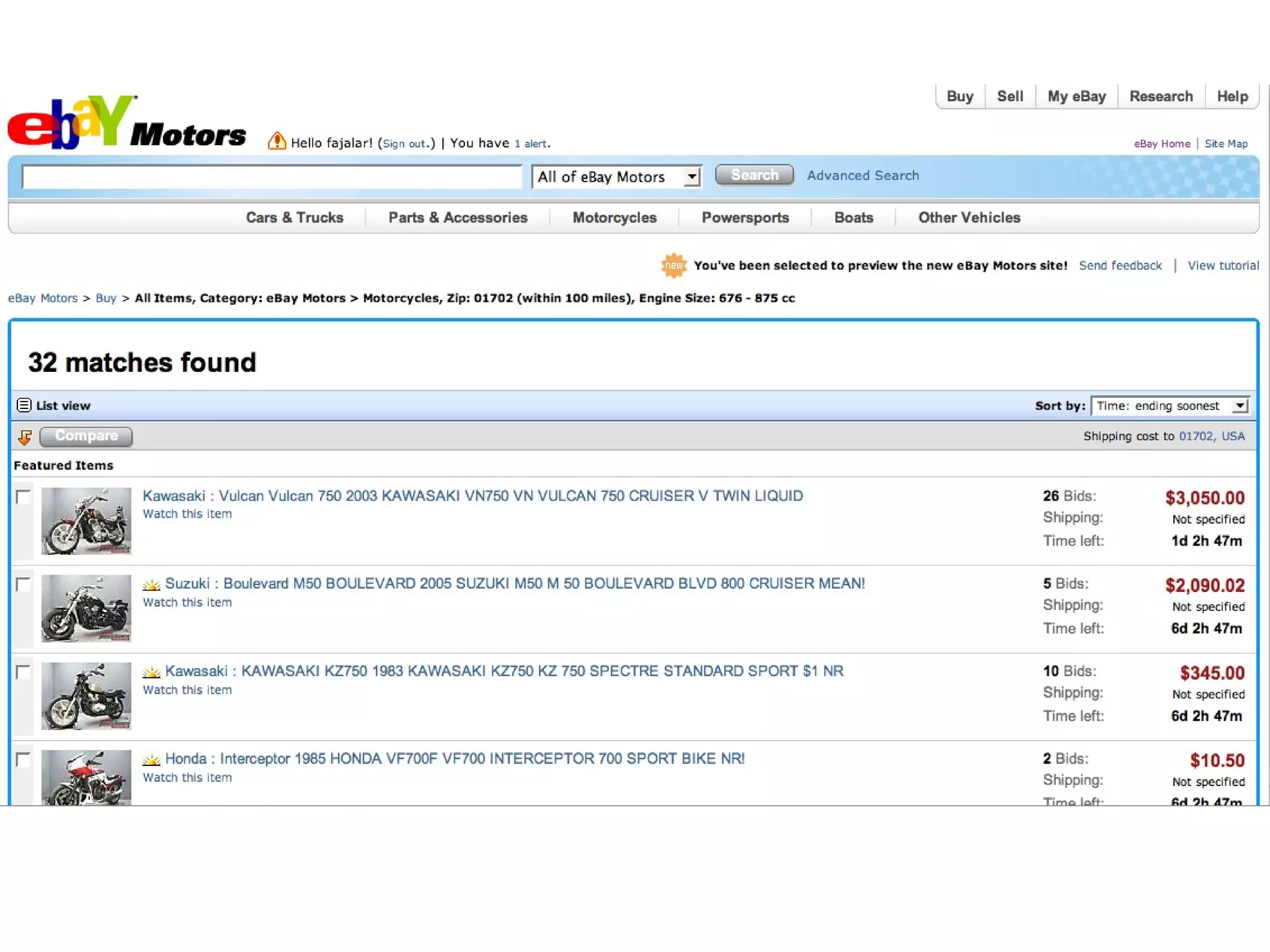Open the 'All of eBay Motors' category dropdown
This screenshot has width=1270, height=952.
(x=616, y=177)
